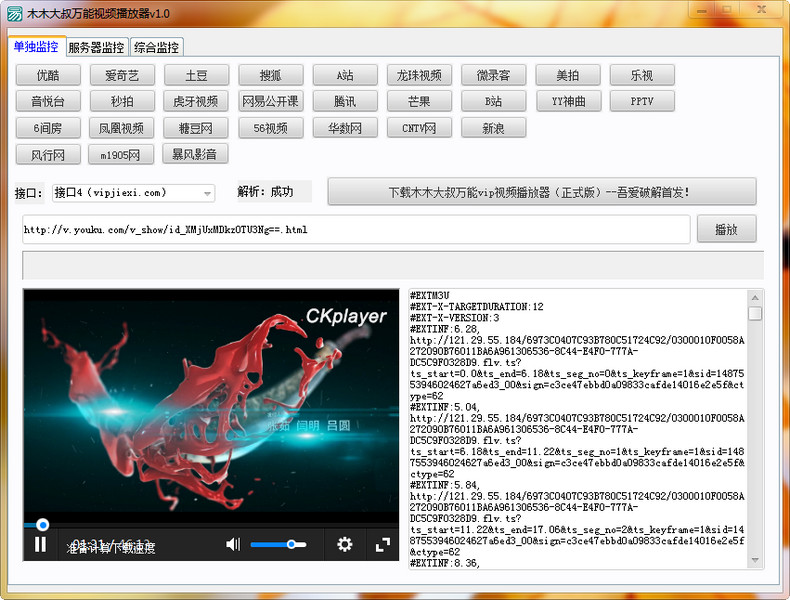Open the 接口 dropdown list
This screenshot has height=600, width=790.
134,193
